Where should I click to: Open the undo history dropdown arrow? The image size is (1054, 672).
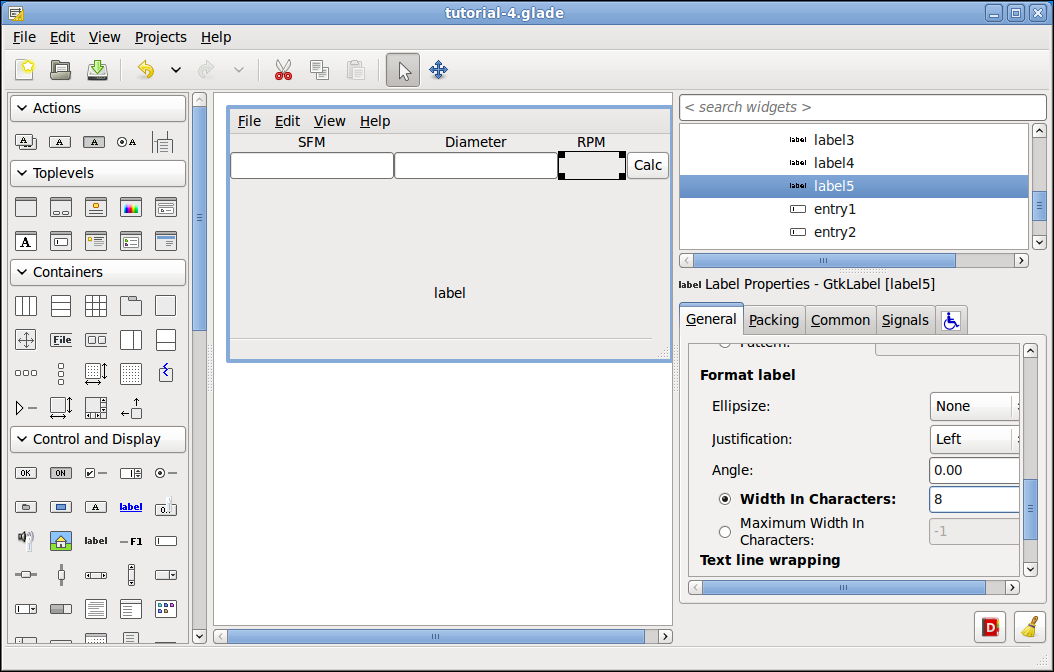click(175, 69)
